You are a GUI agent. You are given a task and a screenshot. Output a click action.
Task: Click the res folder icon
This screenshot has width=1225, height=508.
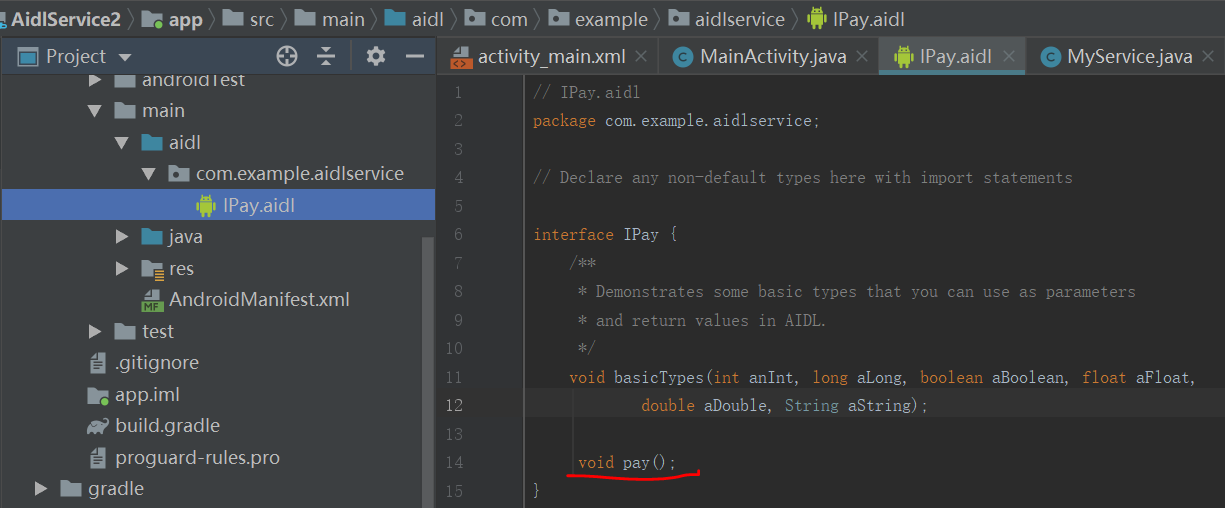coord(152,269)
